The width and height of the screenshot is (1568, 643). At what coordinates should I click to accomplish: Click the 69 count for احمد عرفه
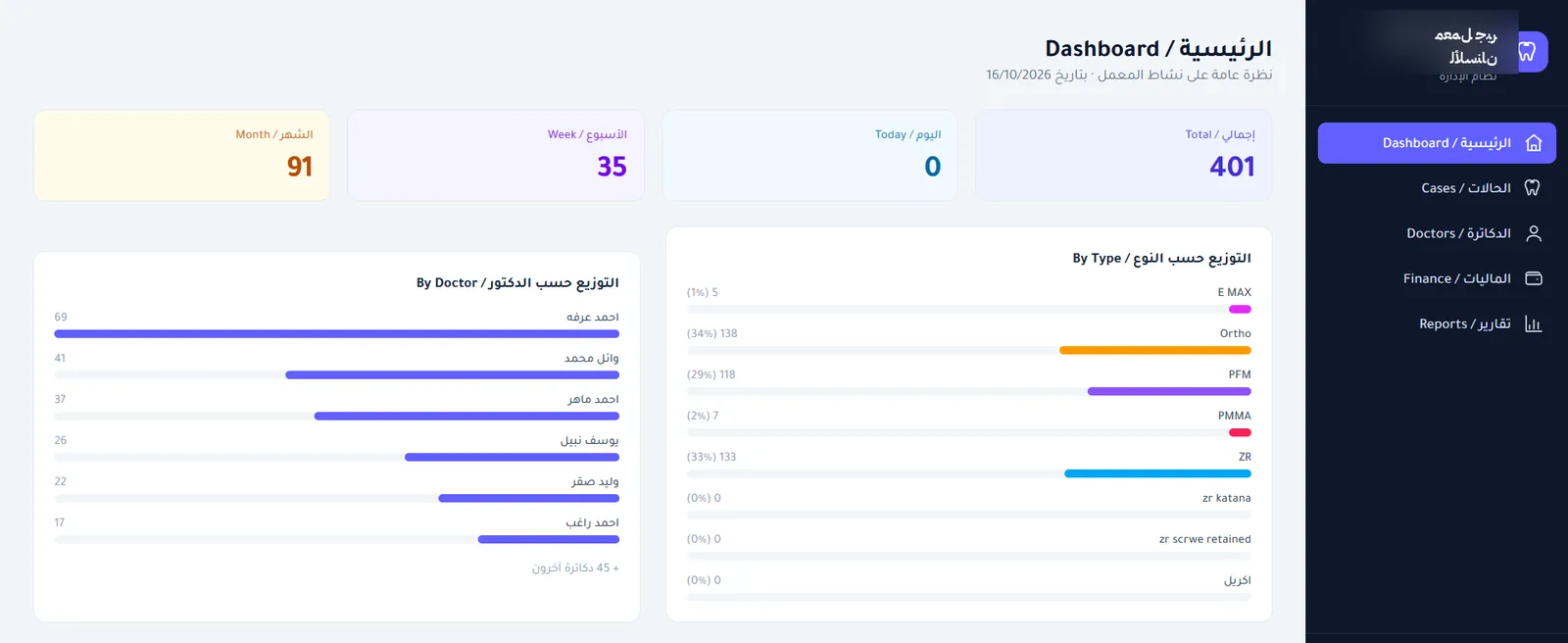tap(61, 317)
